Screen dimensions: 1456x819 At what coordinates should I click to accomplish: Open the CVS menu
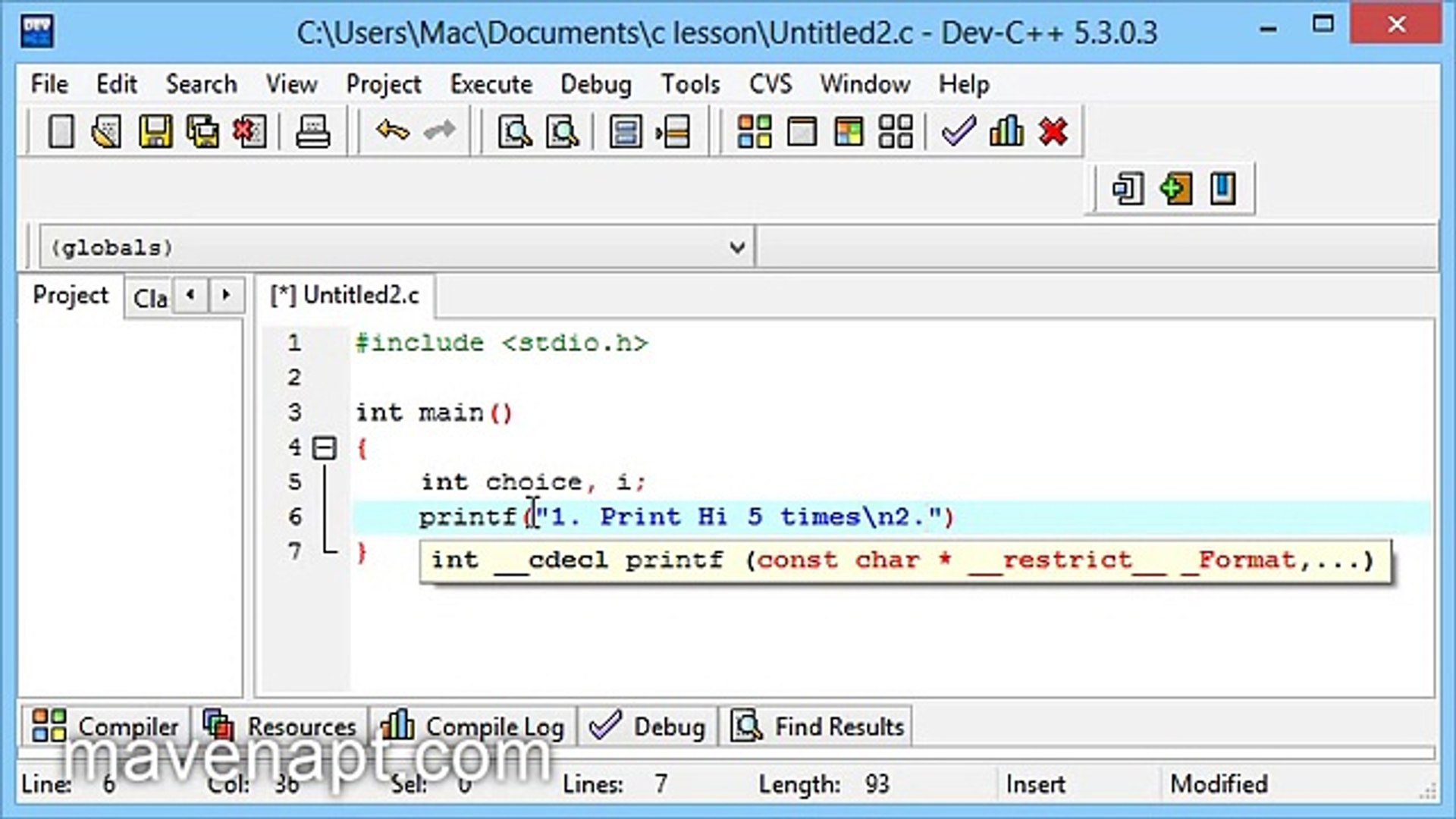click(770, 83)
